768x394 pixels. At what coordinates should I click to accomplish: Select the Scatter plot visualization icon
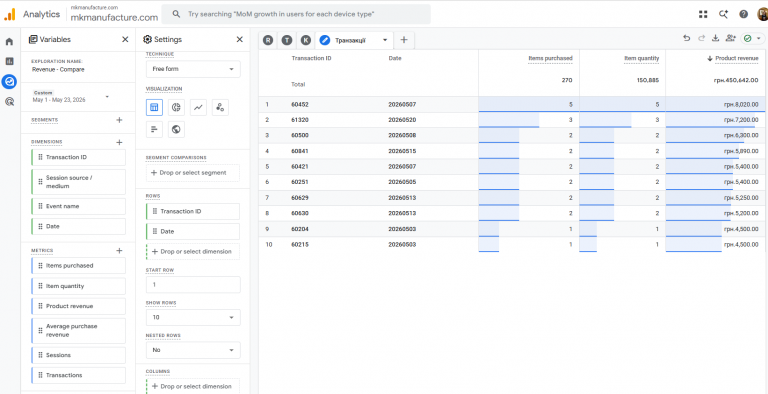coord(220,107)
